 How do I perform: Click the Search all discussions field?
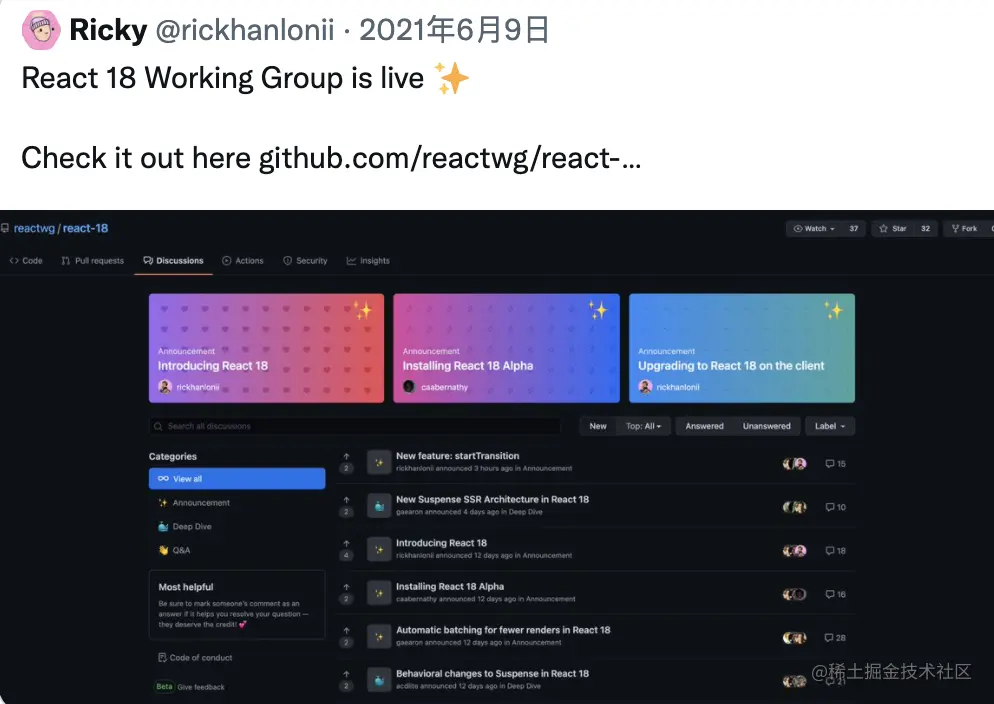355,426
